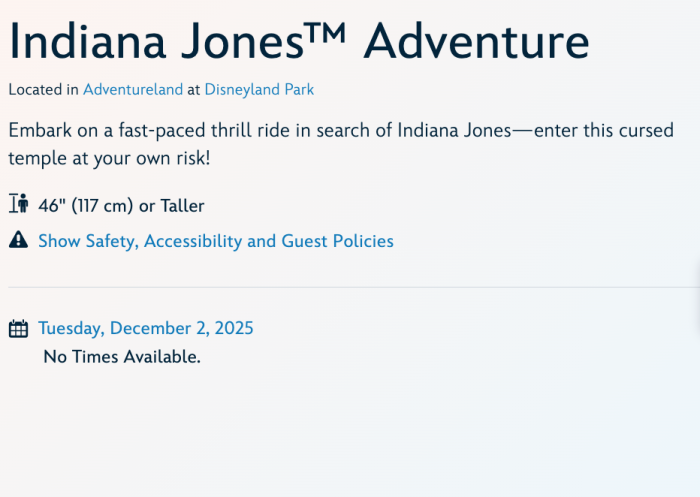Go to the Disneyland Park link
This screenshot has height=497, width=700.
[259, 89]
